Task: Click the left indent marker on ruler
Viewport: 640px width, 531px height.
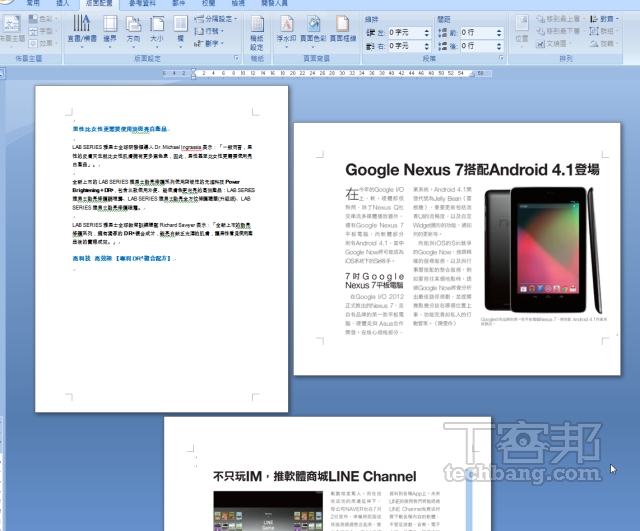Action: pyautogui.click(x=193, y=74)
